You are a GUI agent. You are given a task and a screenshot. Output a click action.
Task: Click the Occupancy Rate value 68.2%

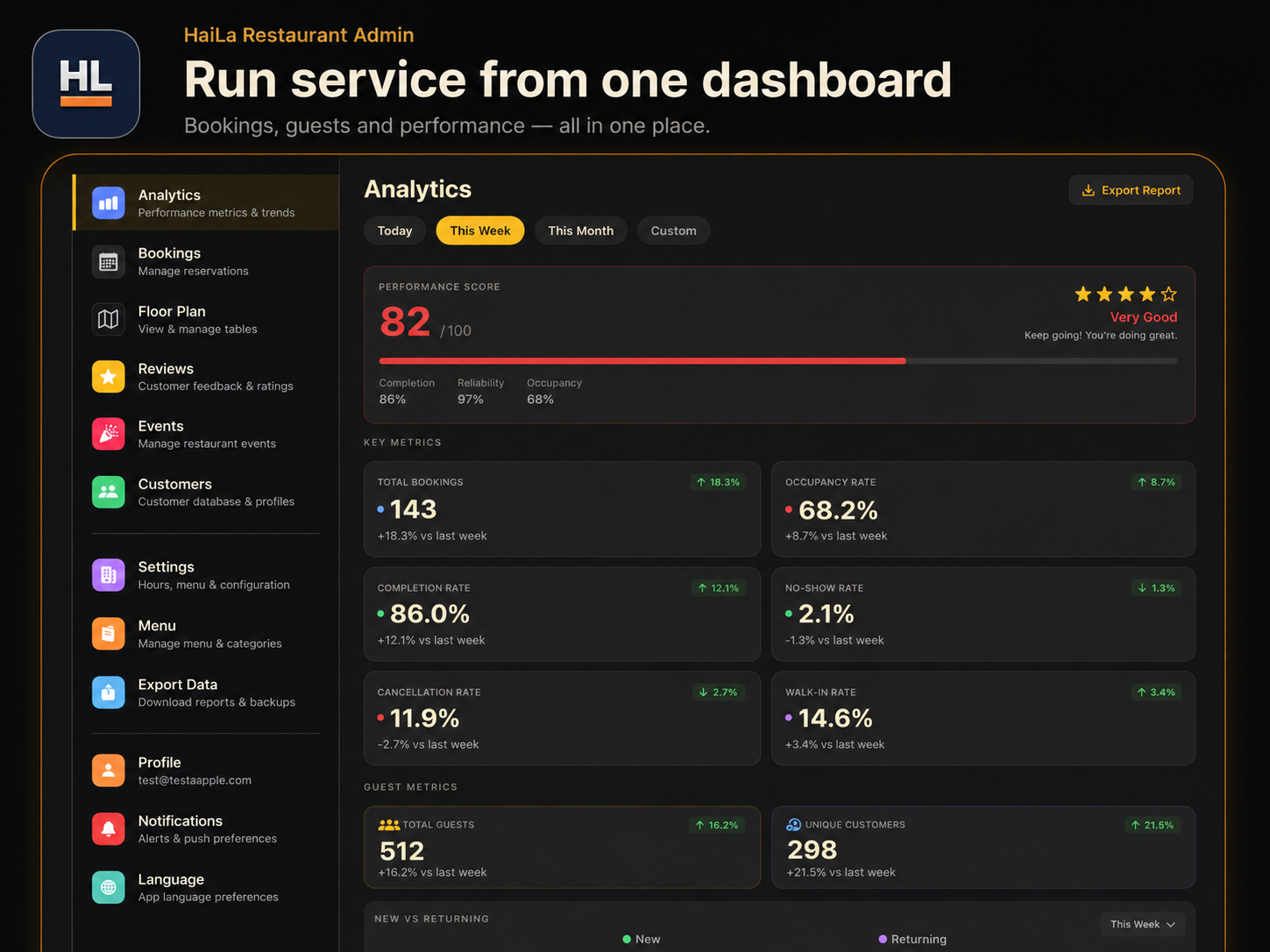point(838,509)
